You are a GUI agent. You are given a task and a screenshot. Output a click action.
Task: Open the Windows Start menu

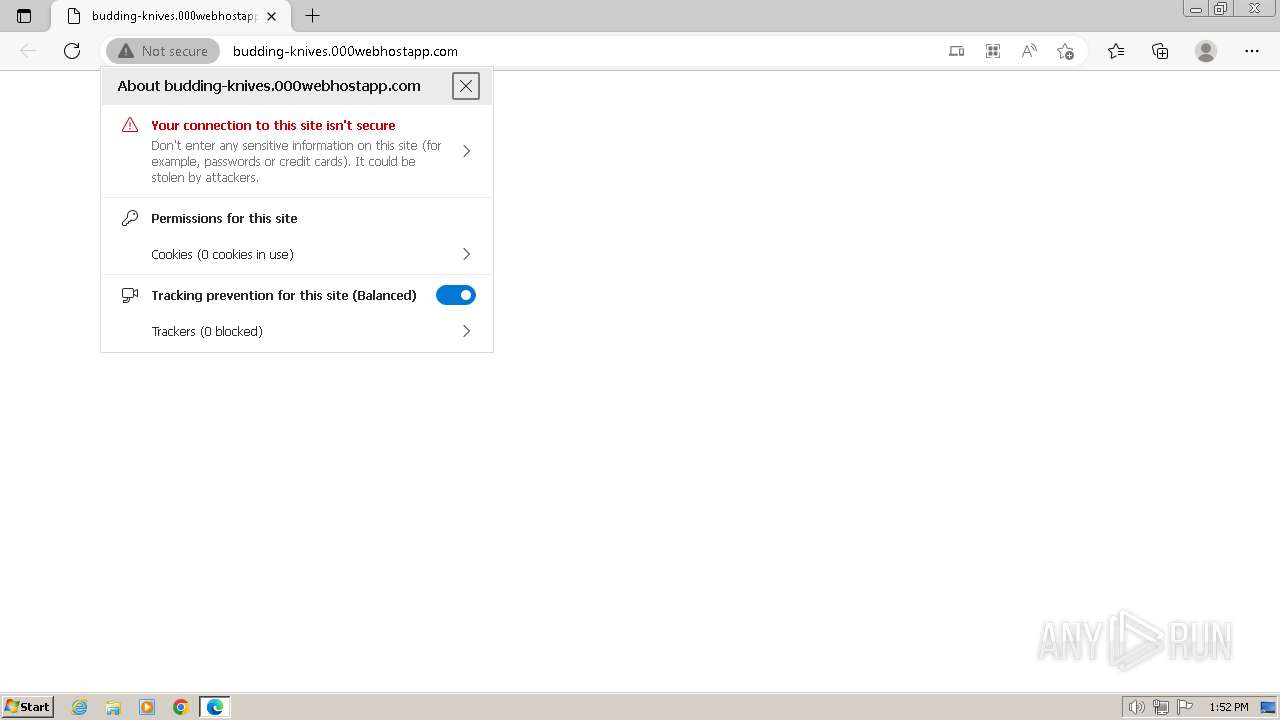tap(28, 707)
